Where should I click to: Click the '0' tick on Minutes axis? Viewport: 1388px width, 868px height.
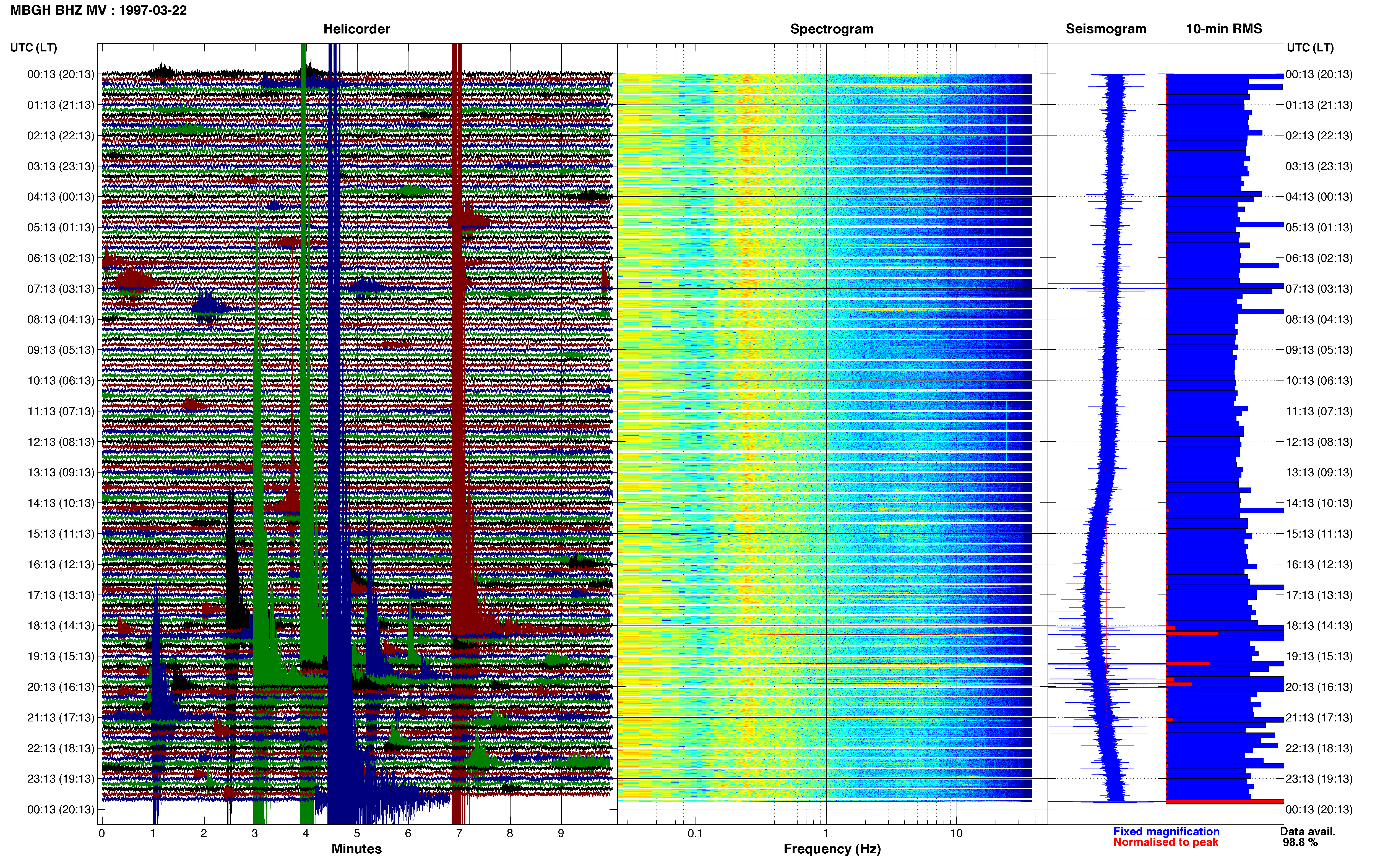(101, 833)
